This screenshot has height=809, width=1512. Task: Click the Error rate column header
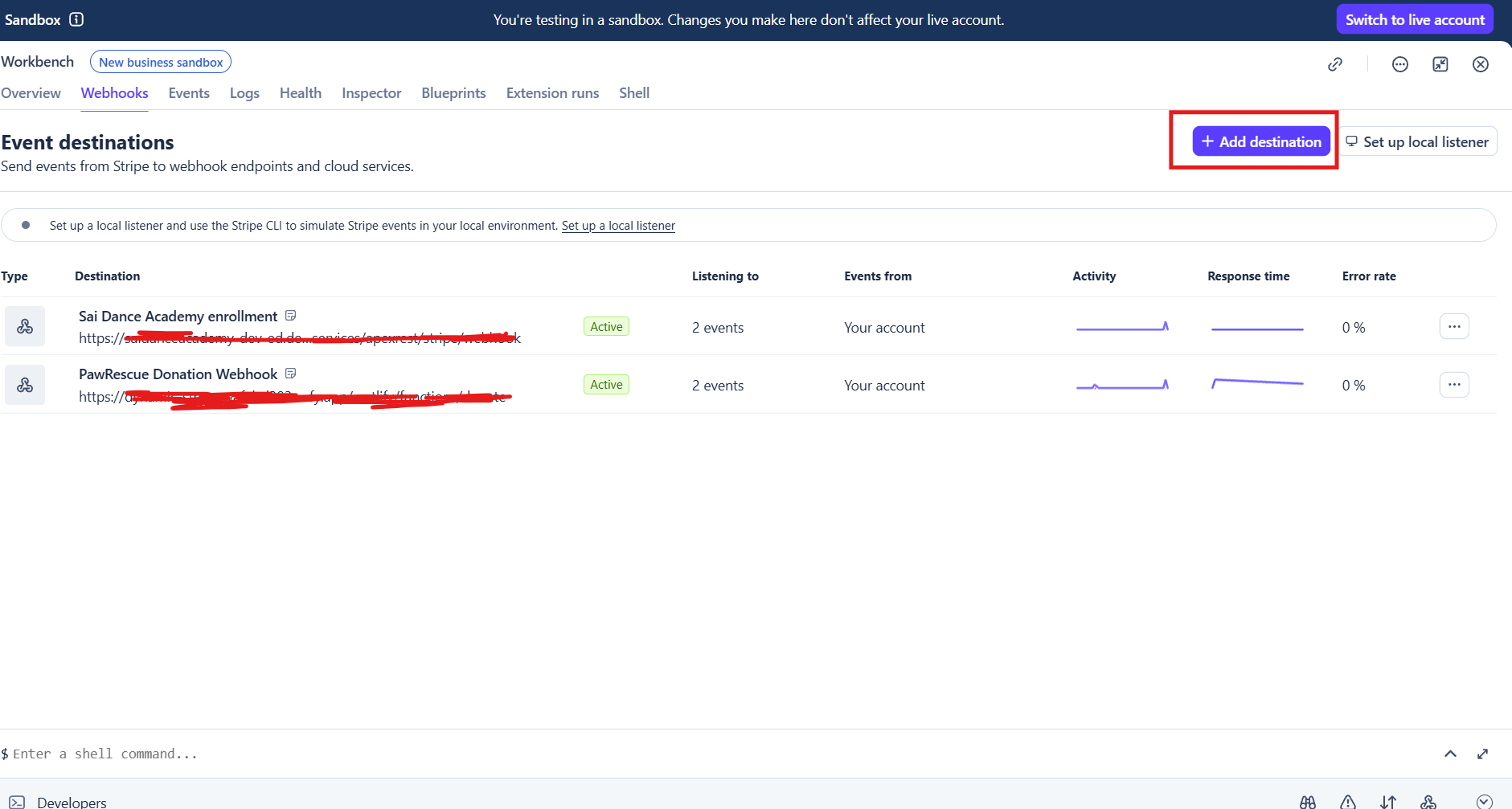tap(1369, 276)
